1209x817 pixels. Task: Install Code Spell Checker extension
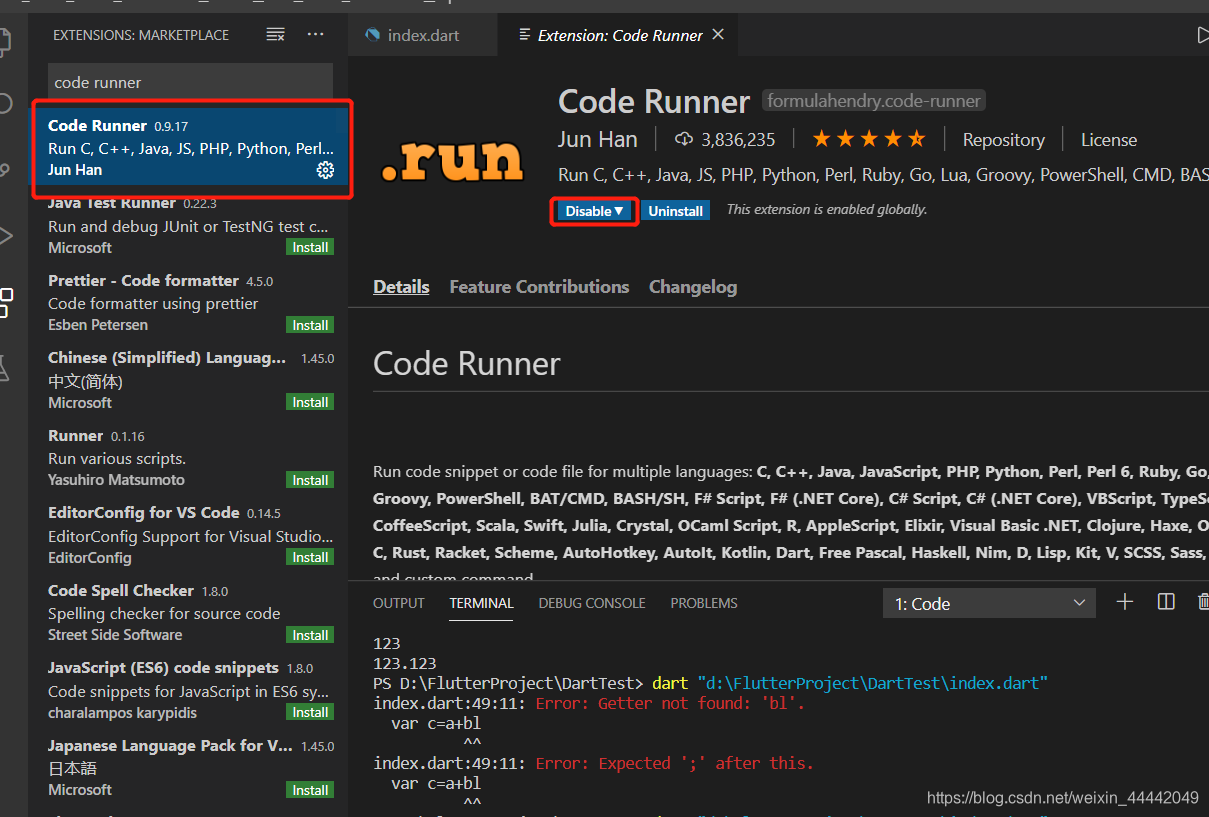coord(310,635)
